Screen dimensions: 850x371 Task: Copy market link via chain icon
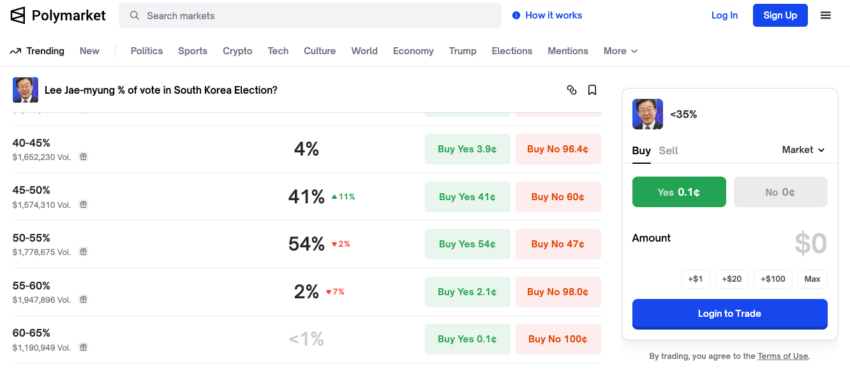click(x=571, y=90)
